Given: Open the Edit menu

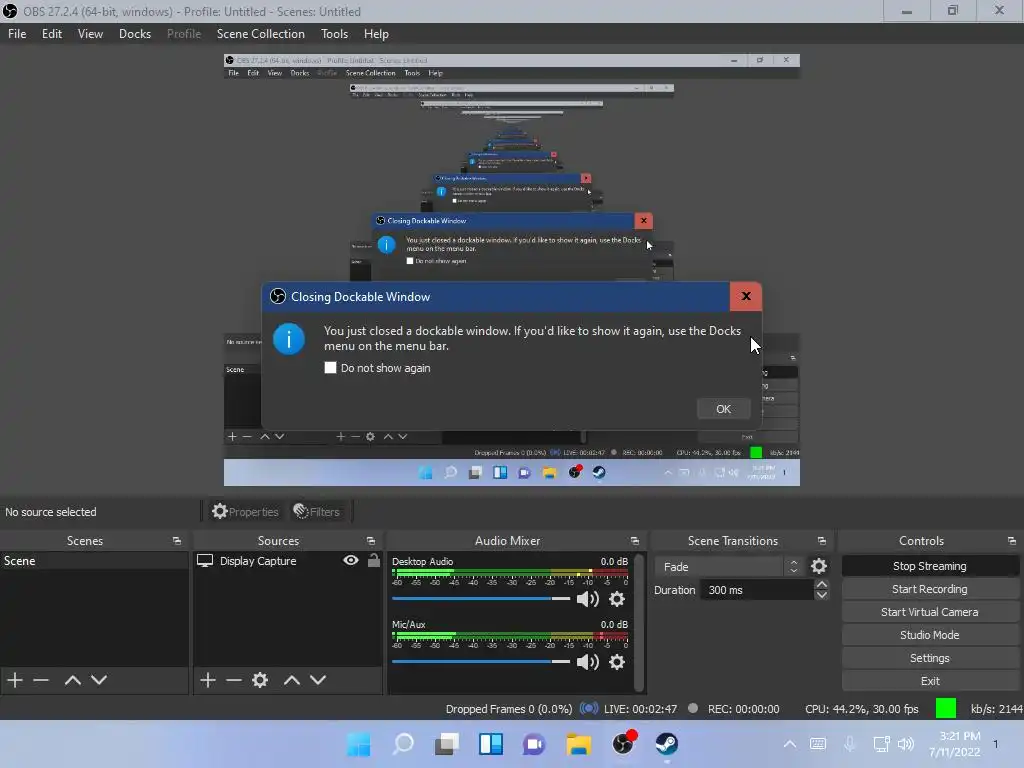Looking at the screenshot, I should click(52, 34).
